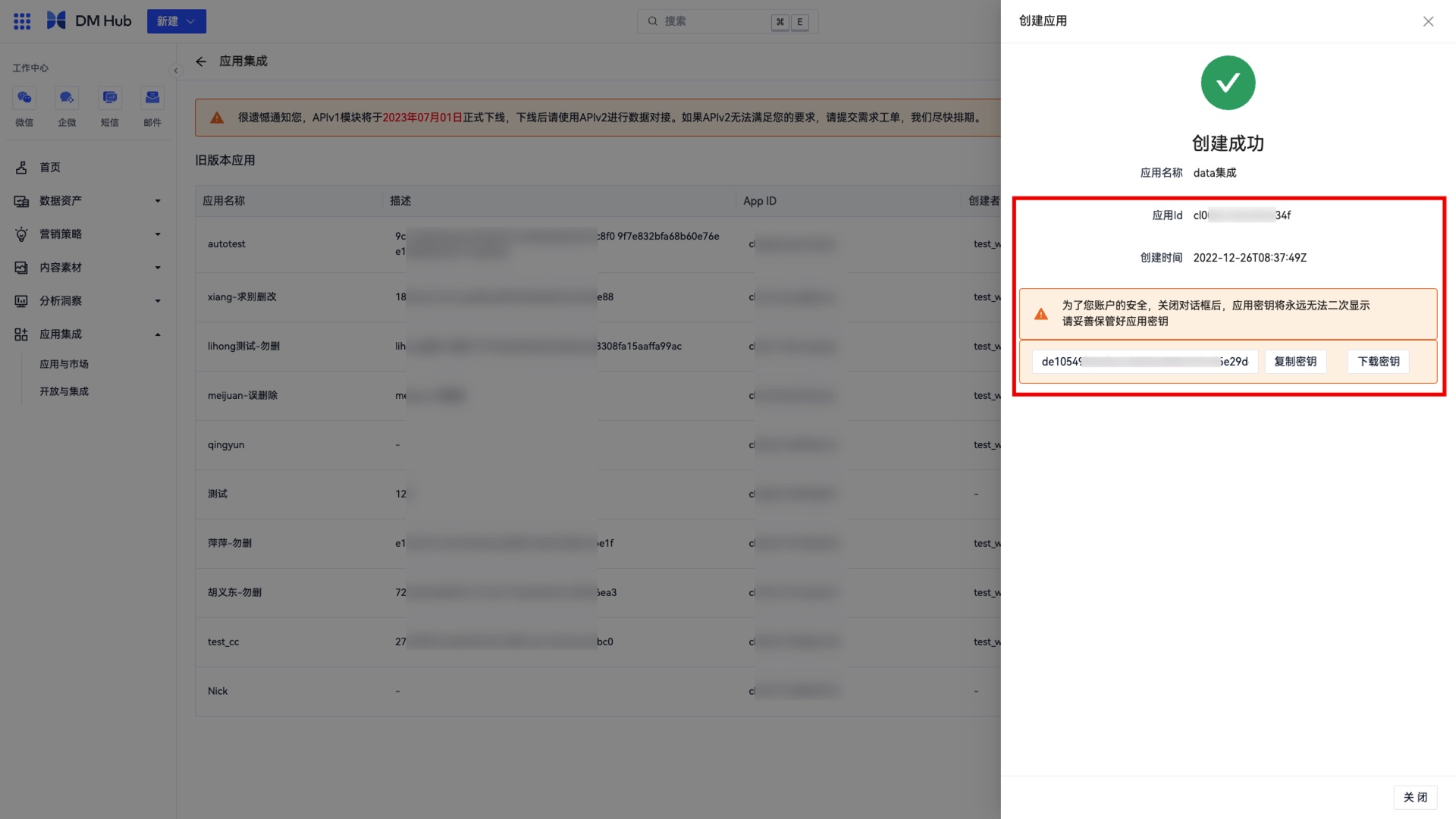Viewport: 1456px width, 819px height.
Task: Click the creation time 2022-12-26T08:37:49Z
Action: [1250, 258]
